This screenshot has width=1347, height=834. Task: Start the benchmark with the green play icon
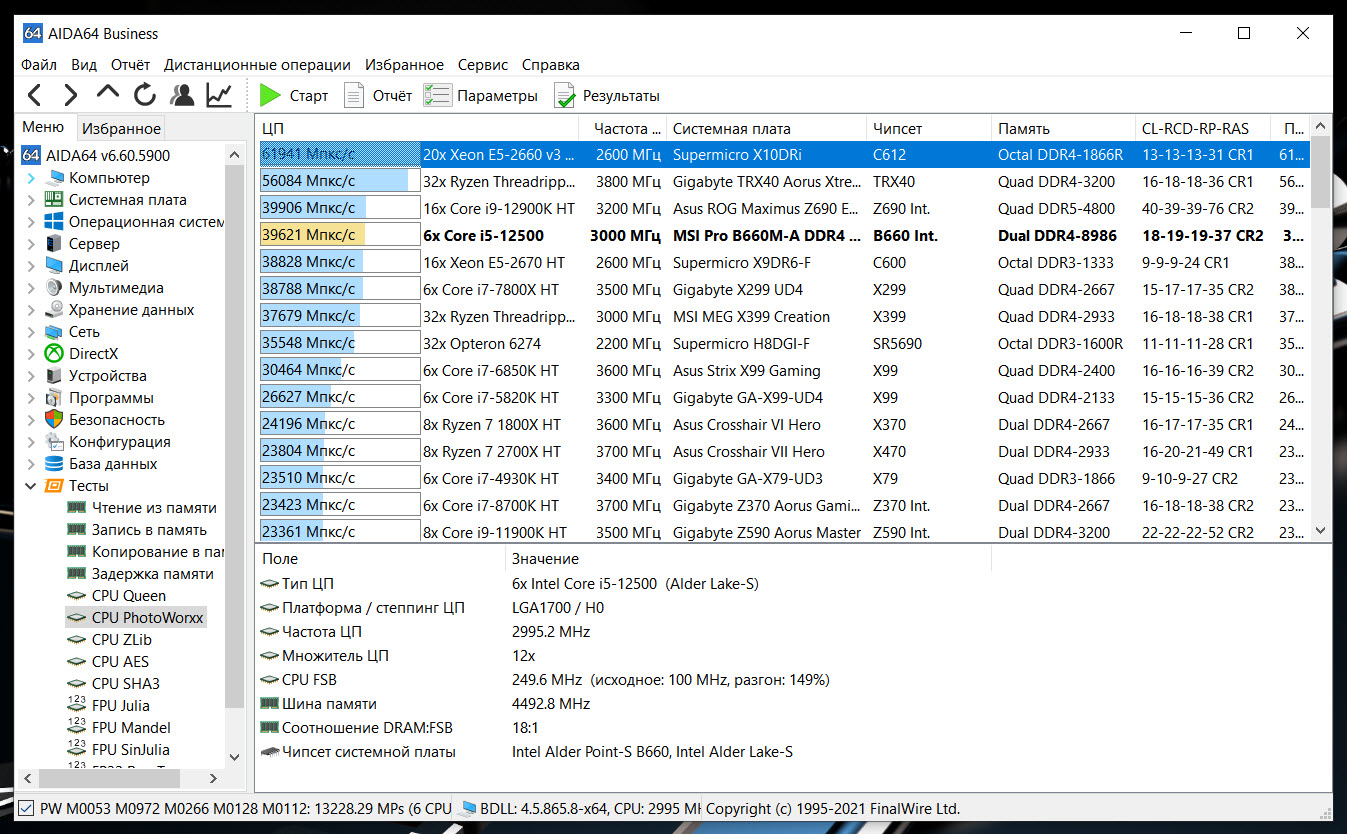(270, 95)
